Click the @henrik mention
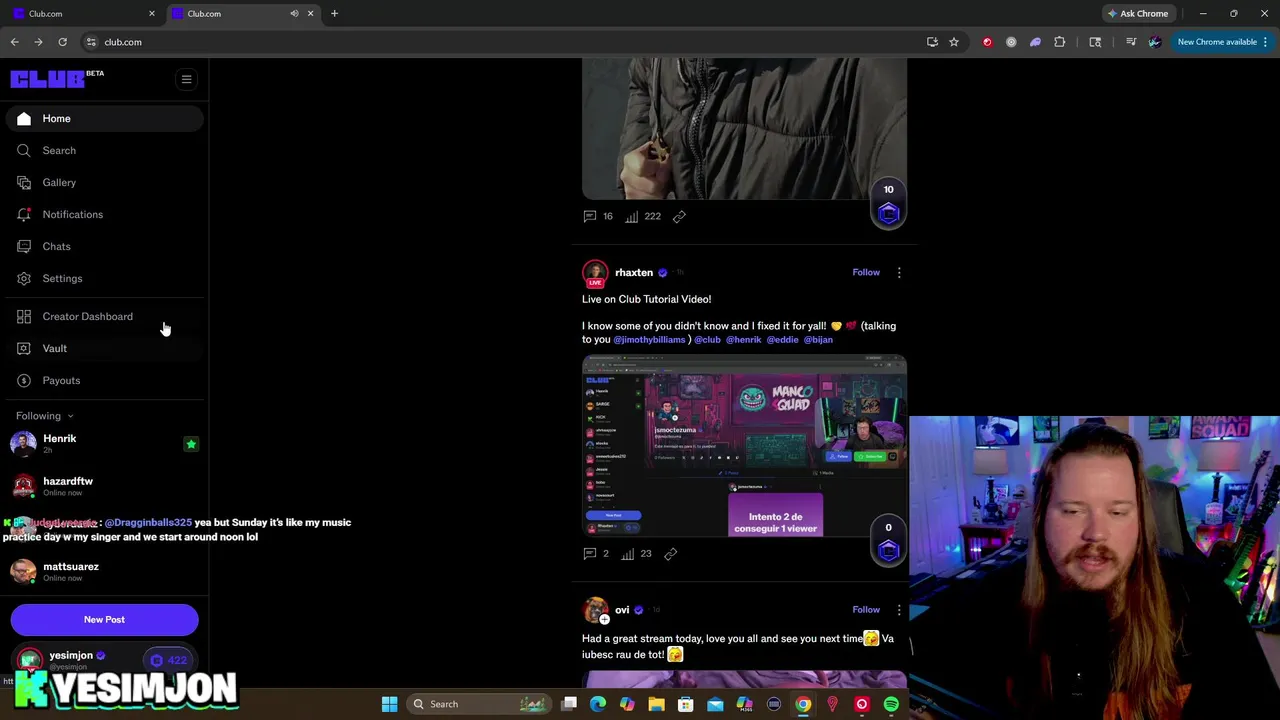This screenshot has height=720, width=1280. [x=743, y=340]
